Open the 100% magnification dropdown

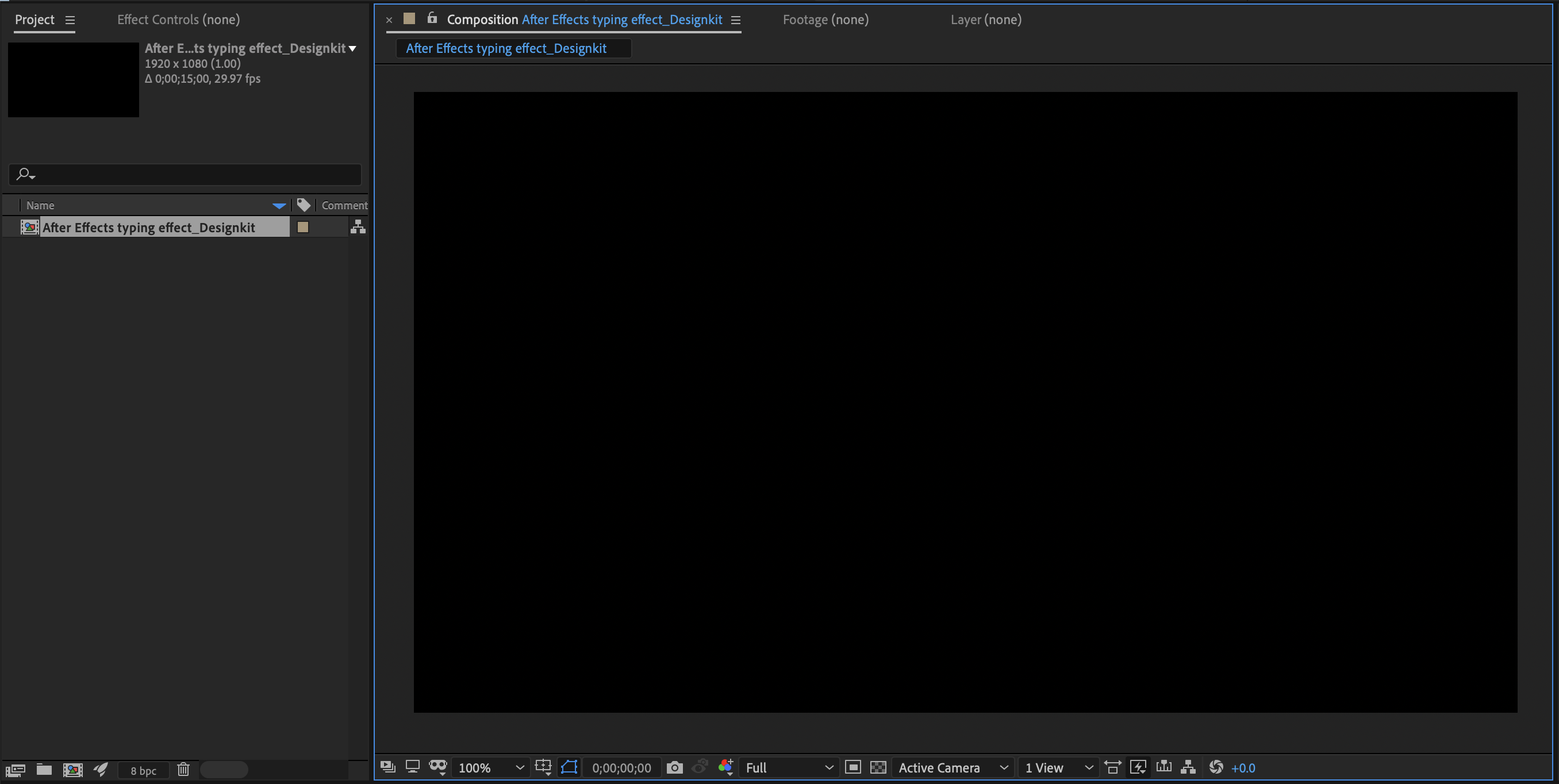coord(490,768)
